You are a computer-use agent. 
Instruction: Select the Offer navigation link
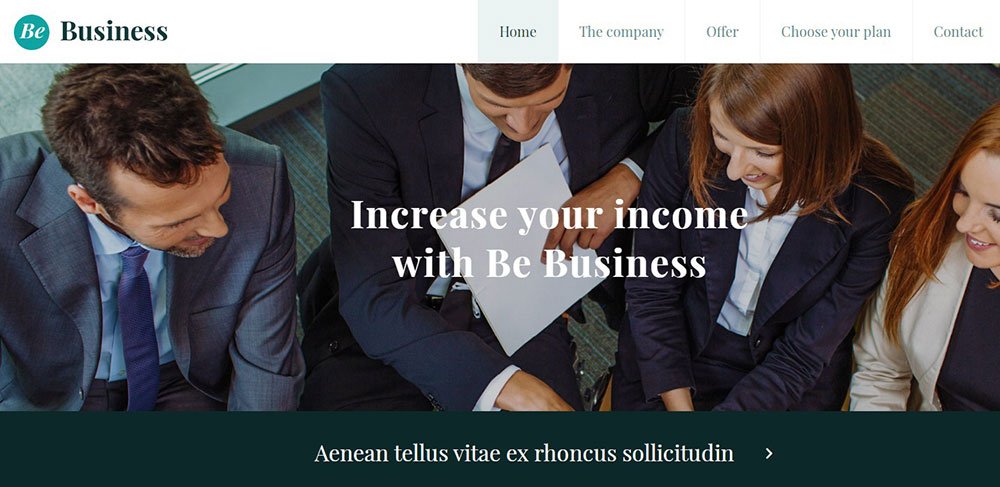point(722,31)
